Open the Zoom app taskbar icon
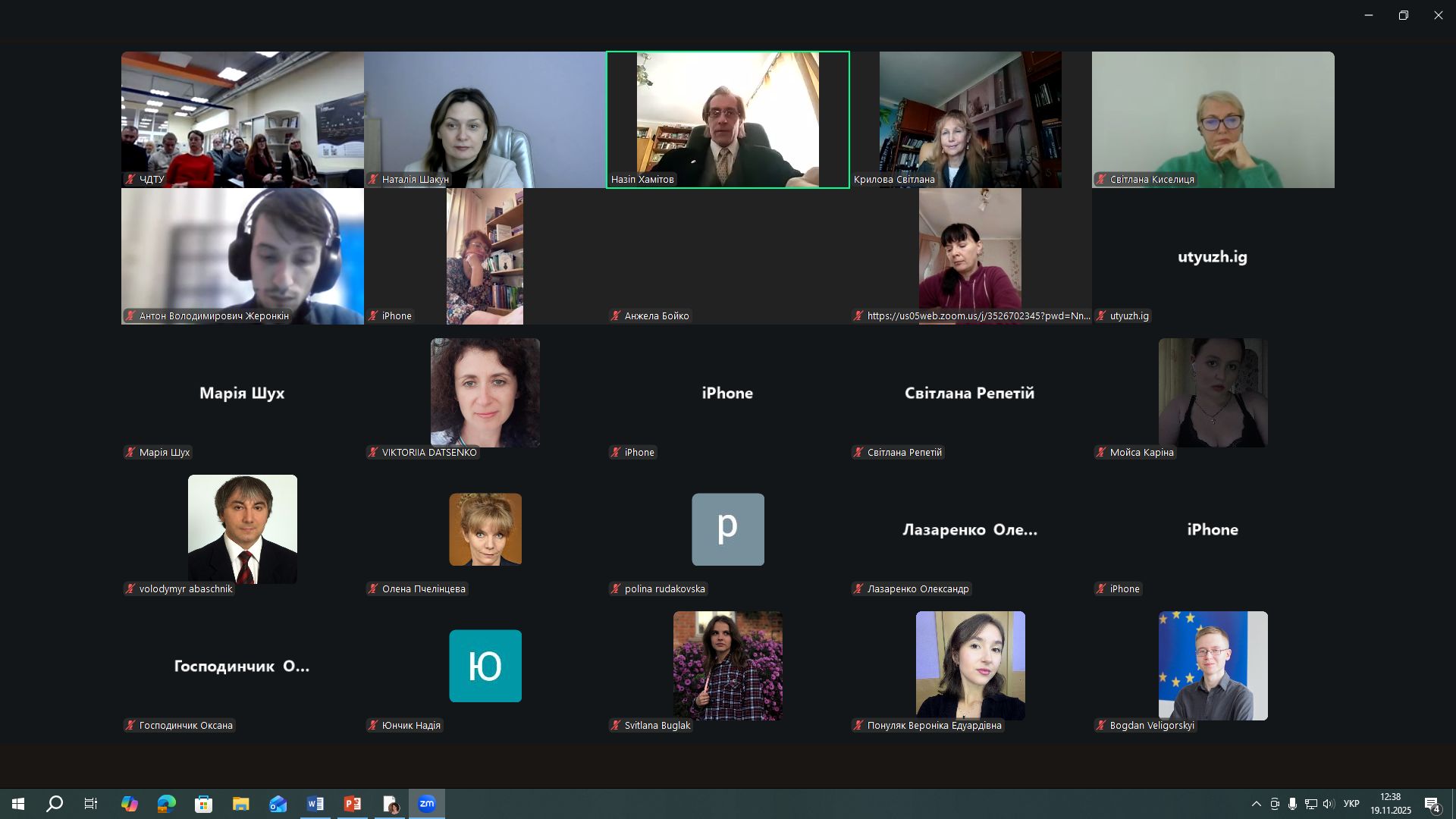This screenshot has height=819, width=1456. (x=426, y=804)
